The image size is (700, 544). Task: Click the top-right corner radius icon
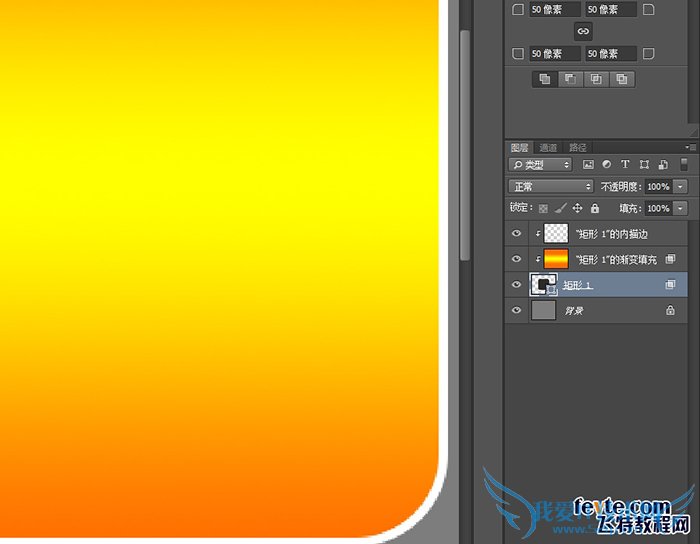[x=648, y=9]
